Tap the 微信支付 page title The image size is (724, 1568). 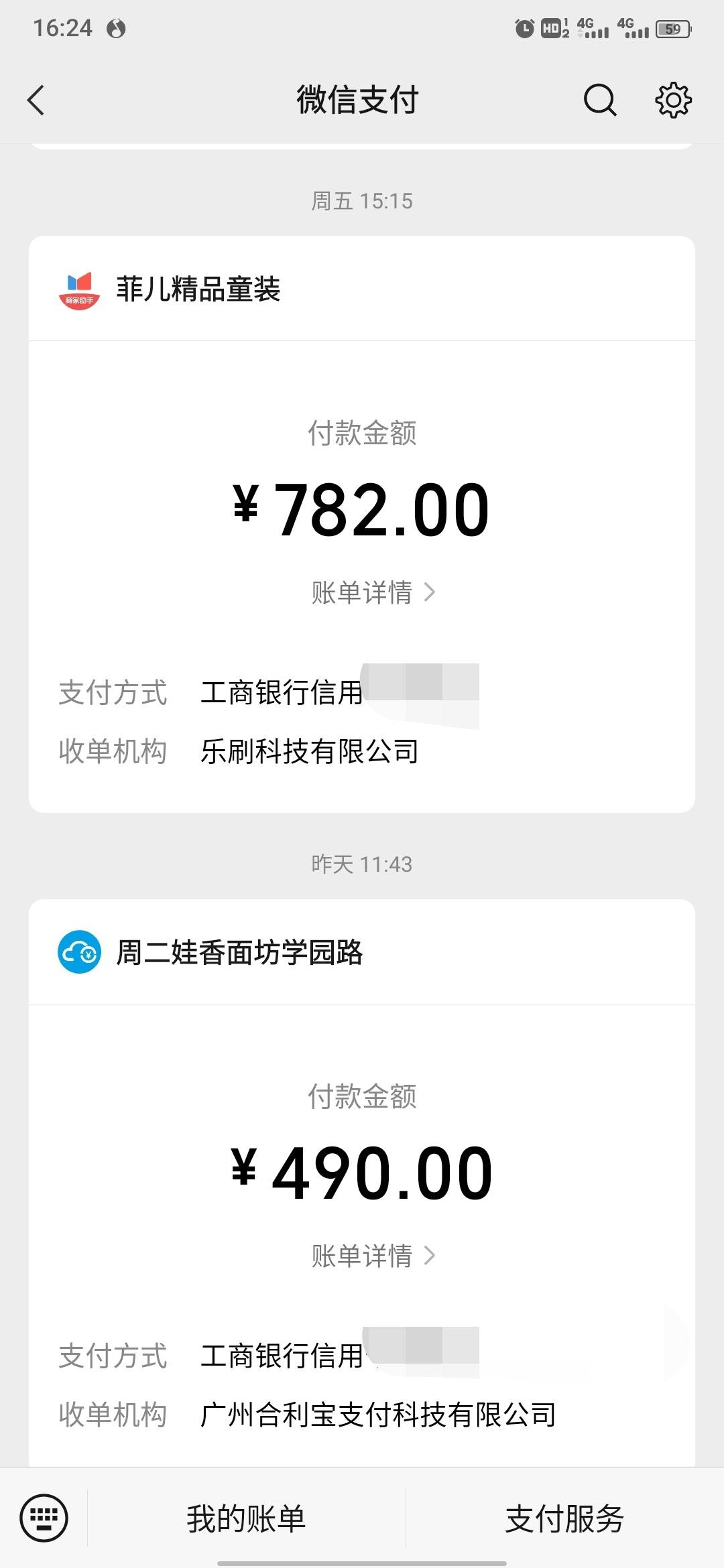[x=358, y=101]
